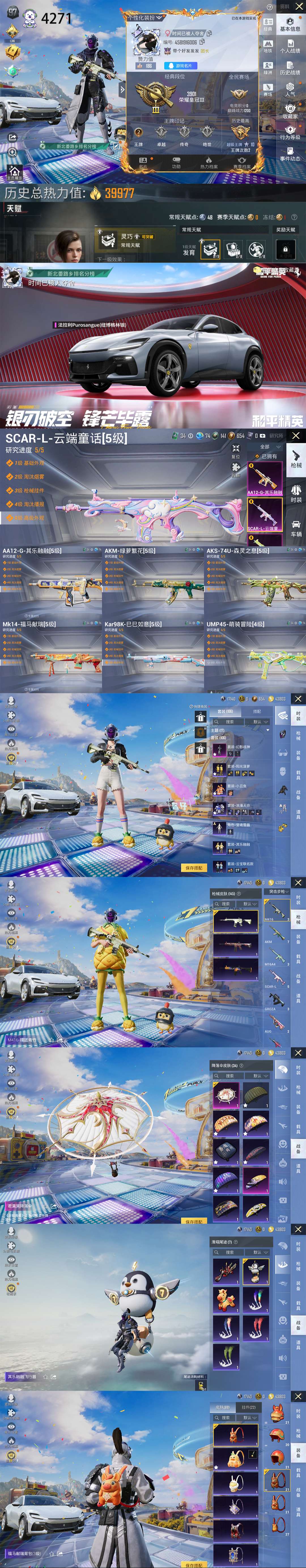This screenshot has height=1568, width=306.
Task: Click the 名片 icon in profile card
Action: tap(144, 163)
